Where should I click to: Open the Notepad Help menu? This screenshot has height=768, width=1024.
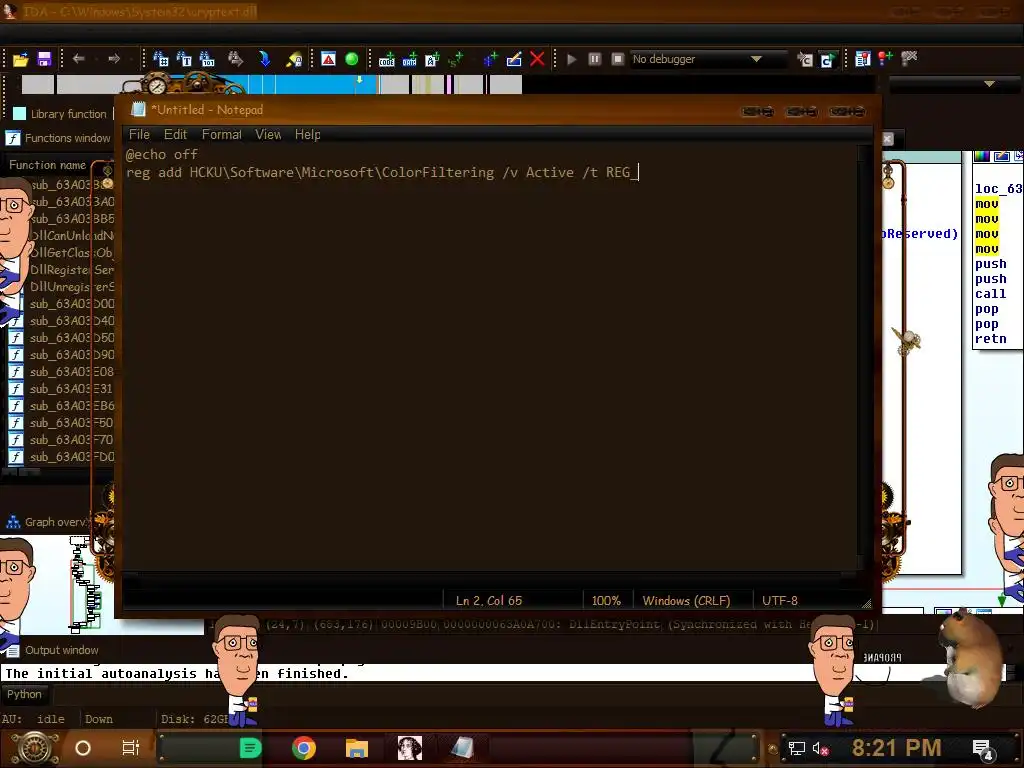tap(308, 135)
